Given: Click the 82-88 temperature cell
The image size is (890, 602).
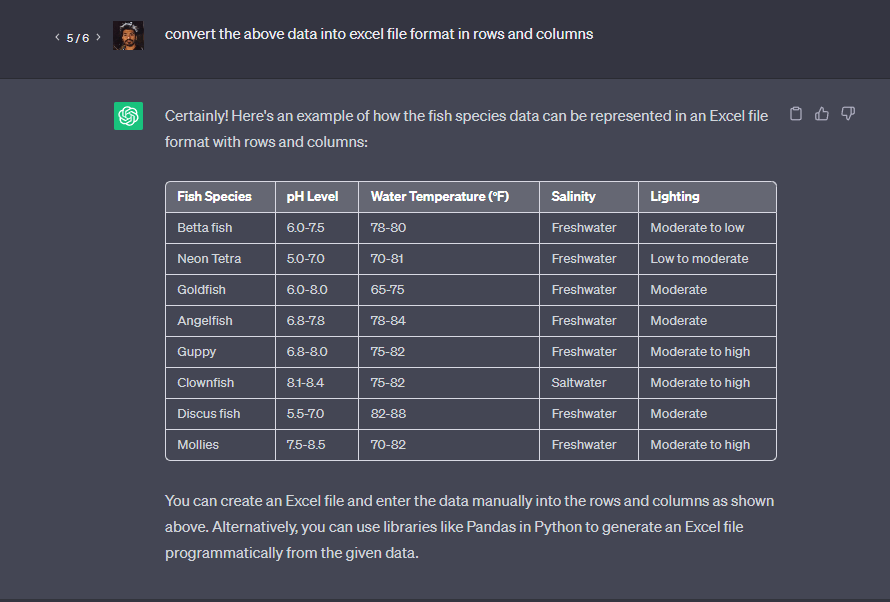Looking at the screenshot, I should 449,414.
